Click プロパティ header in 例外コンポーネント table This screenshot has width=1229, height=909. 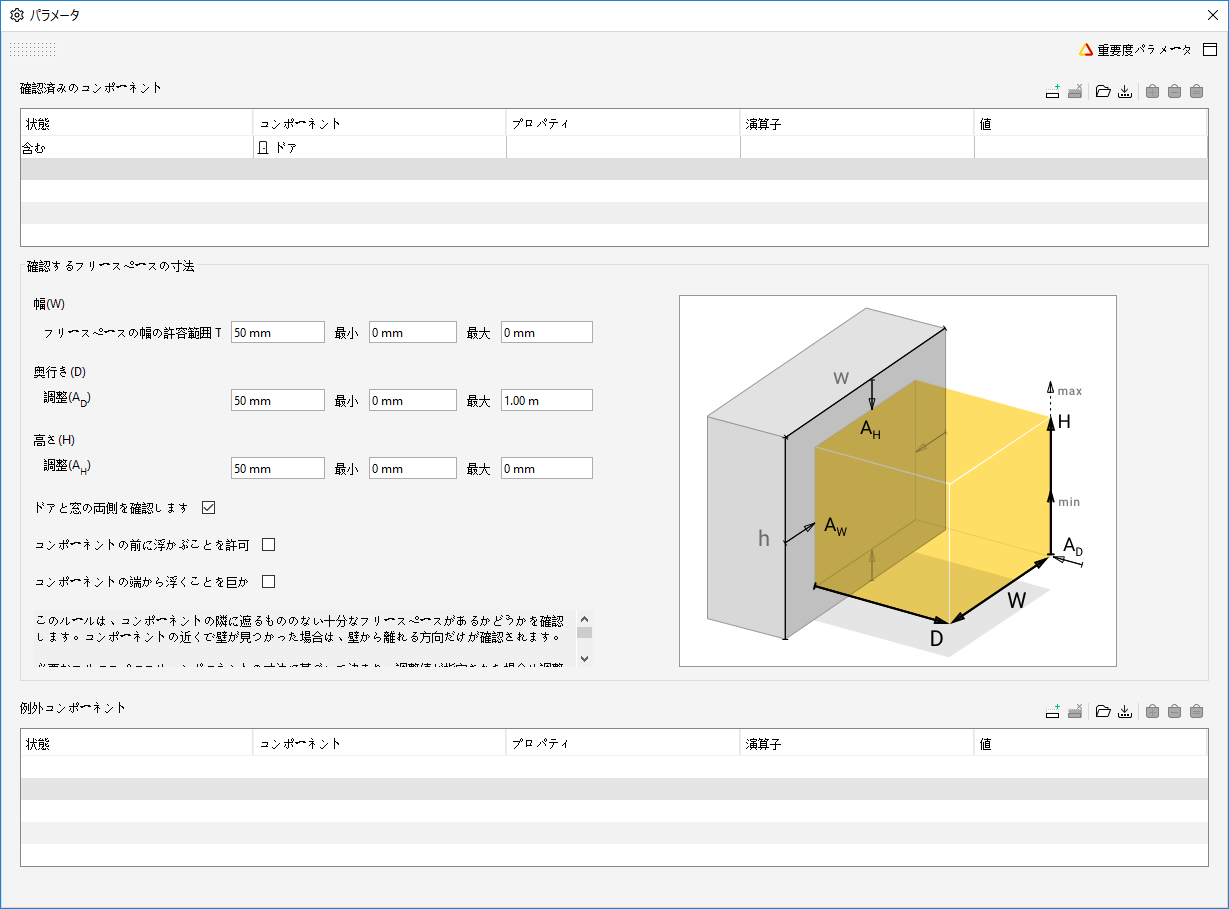click(624, 743)
